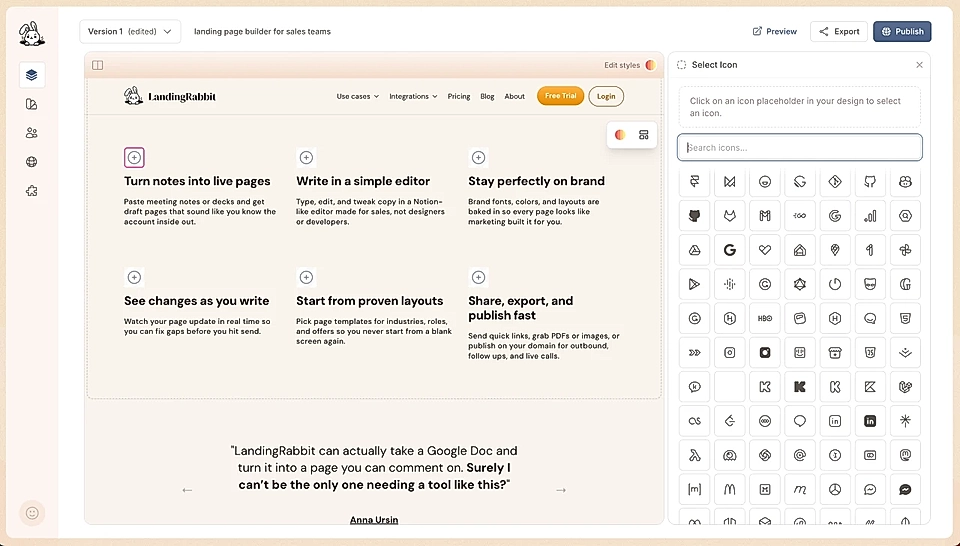
Task: Choose the outlined LinkedIn icon
Action: pyautogui.click(x=835, y=422)
